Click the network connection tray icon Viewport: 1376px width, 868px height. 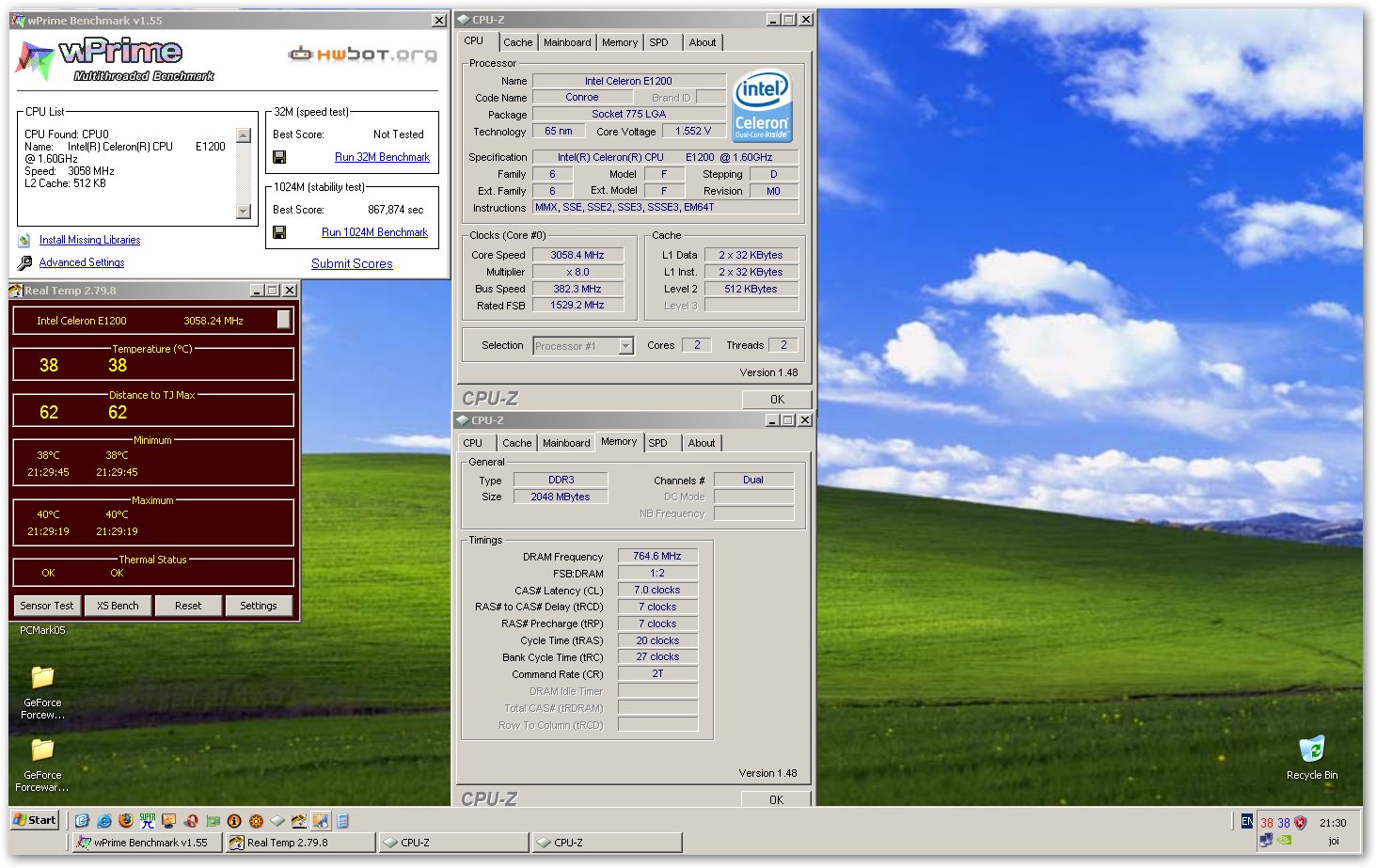1266,839
